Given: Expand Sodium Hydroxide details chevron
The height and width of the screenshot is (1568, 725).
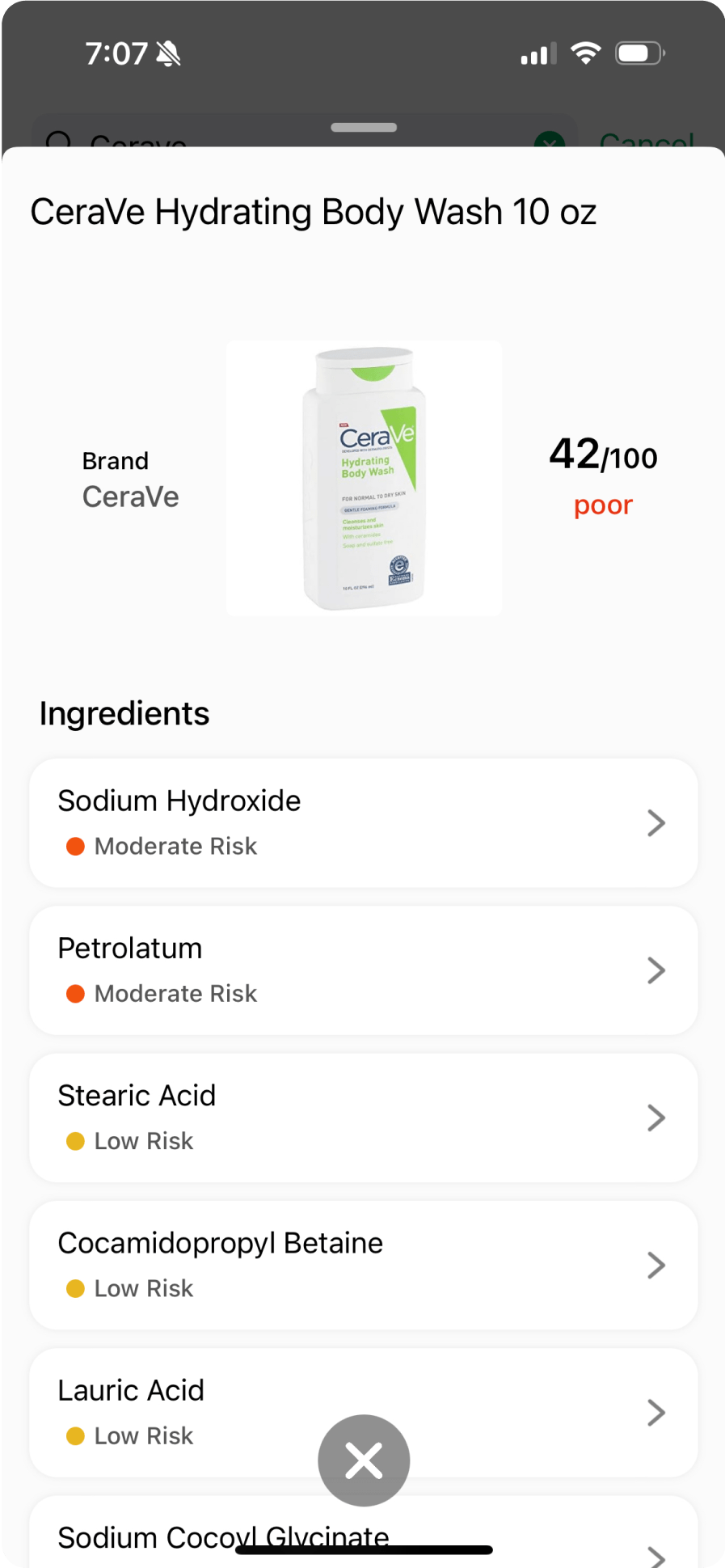Looking at the screenshot, I should click(x=656, y=823).
